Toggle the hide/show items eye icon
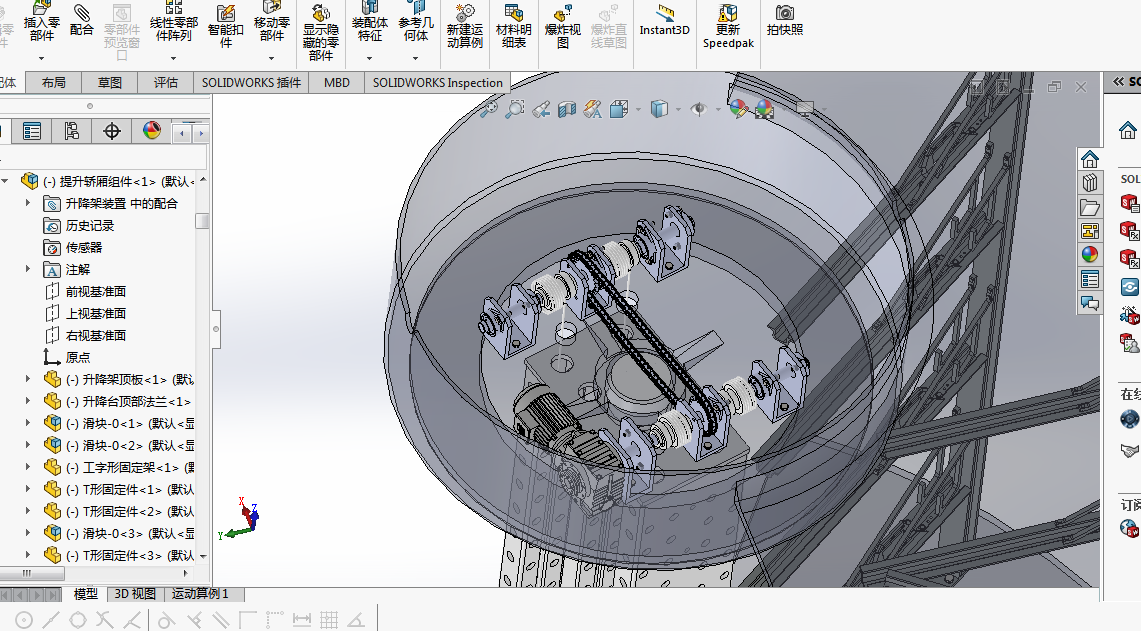The image size is (1141, 631). point(698,109)
